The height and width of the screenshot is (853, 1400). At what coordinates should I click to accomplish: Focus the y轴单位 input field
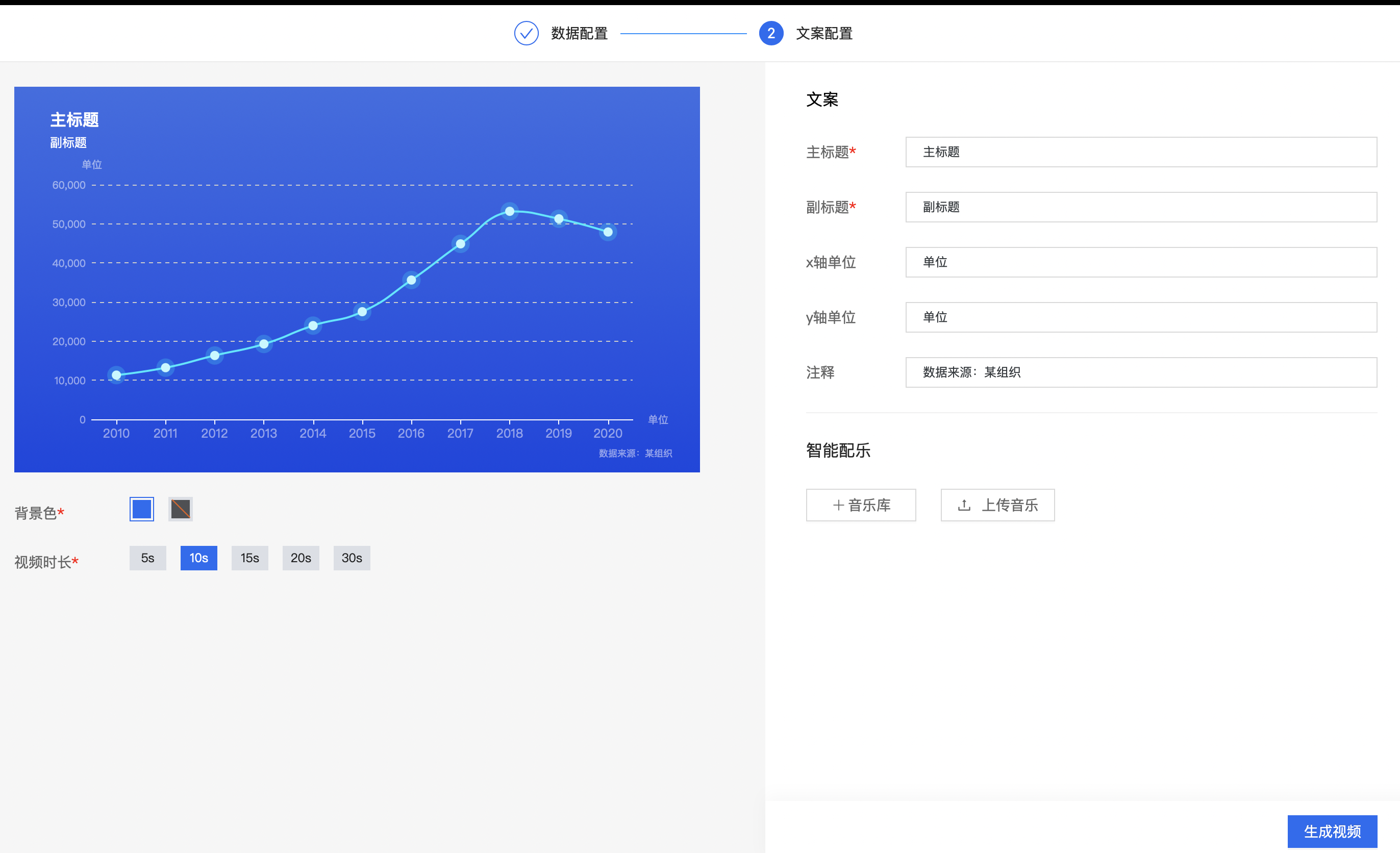point(1141,317)
